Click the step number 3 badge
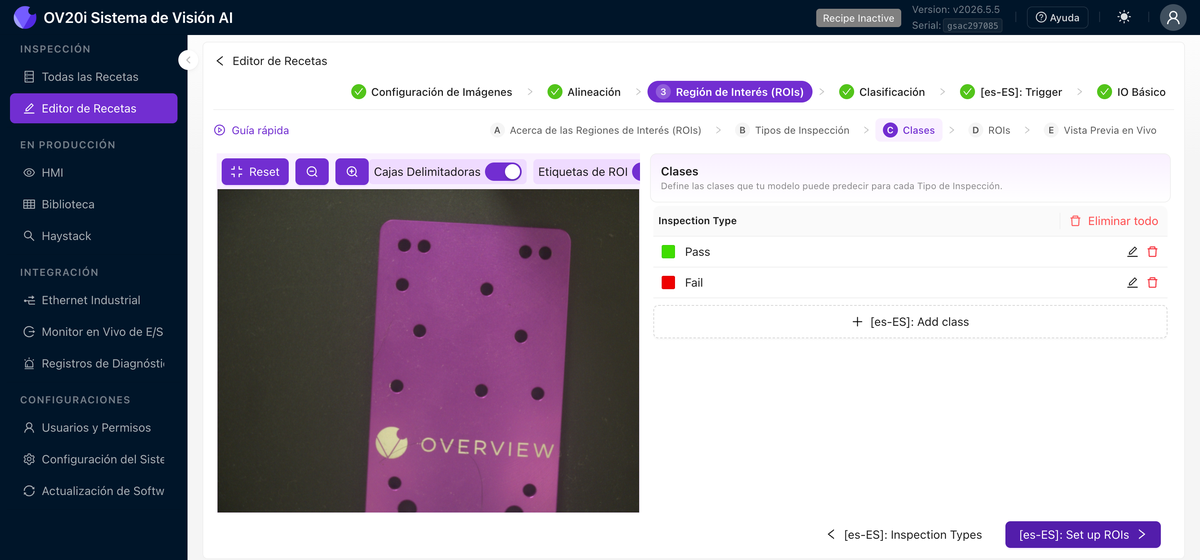This screenshot has width=1200, height=560. (x=663, y=92)
